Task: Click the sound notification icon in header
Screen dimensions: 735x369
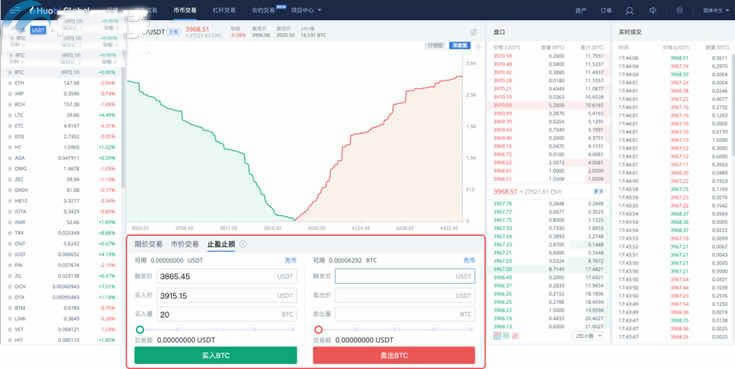Action: [x=652, y=10]
